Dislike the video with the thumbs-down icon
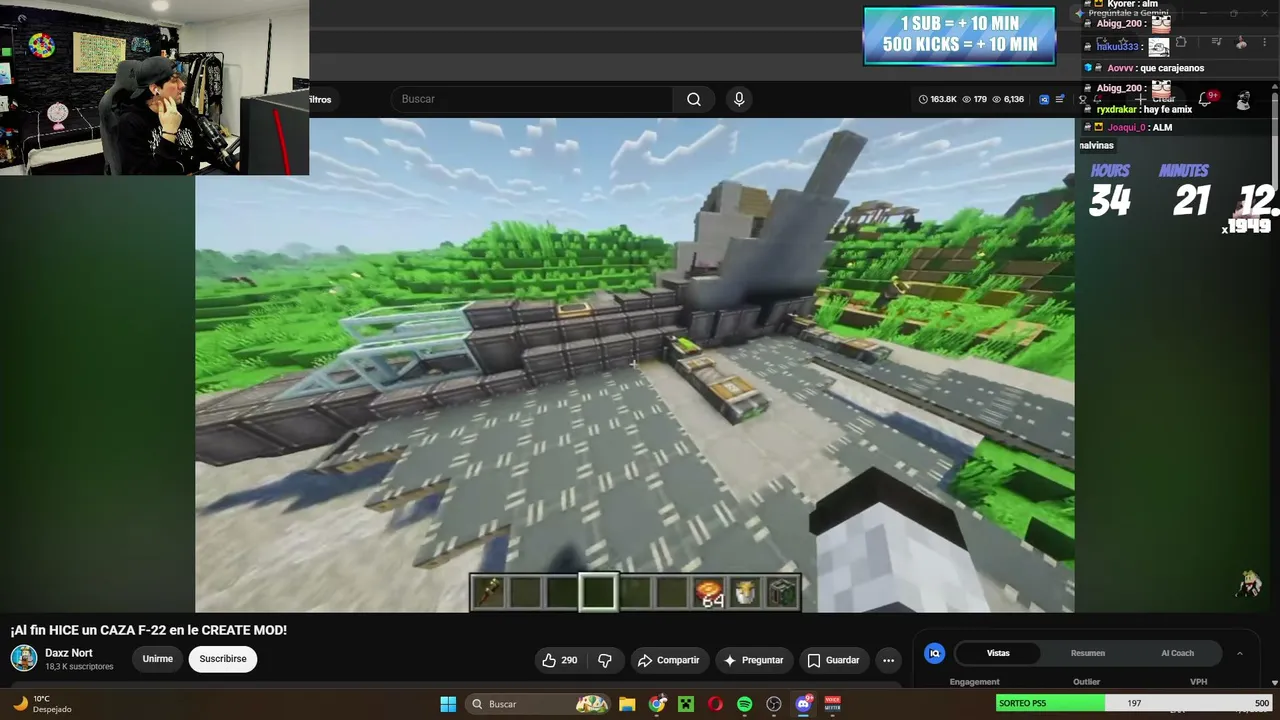The height and width of the screenshot is (720, 1280). coord(605,660)
